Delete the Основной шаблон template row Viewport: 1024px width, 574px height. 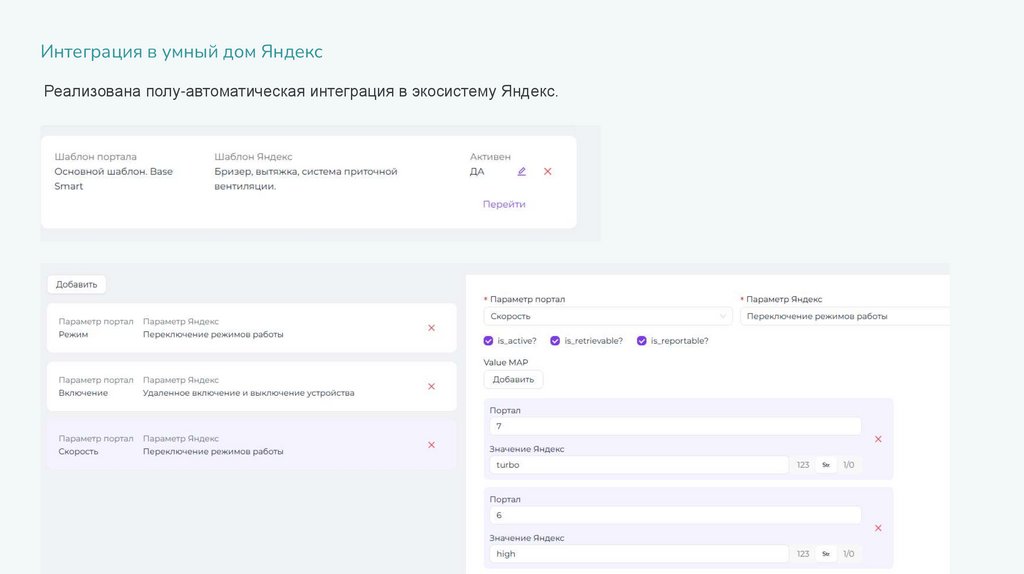pos(548,172)
